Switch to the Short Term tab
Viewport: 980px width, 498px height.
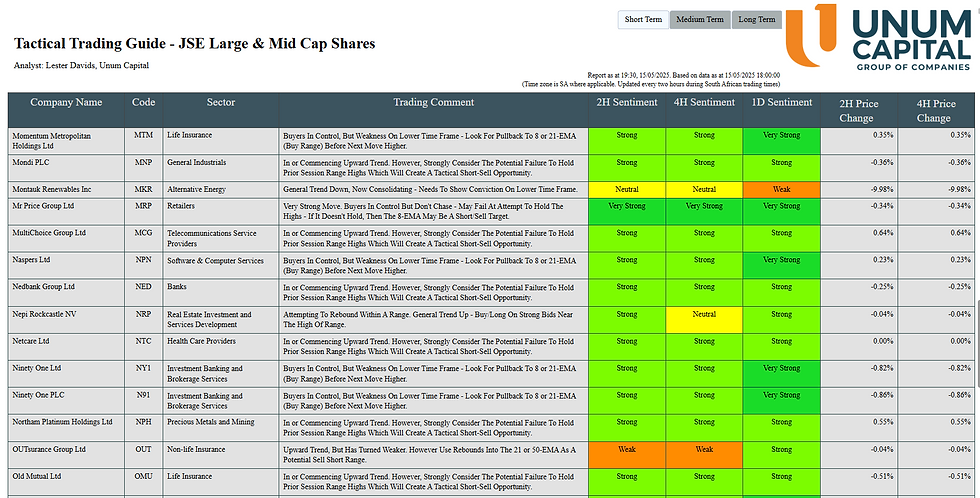(643, 19)
